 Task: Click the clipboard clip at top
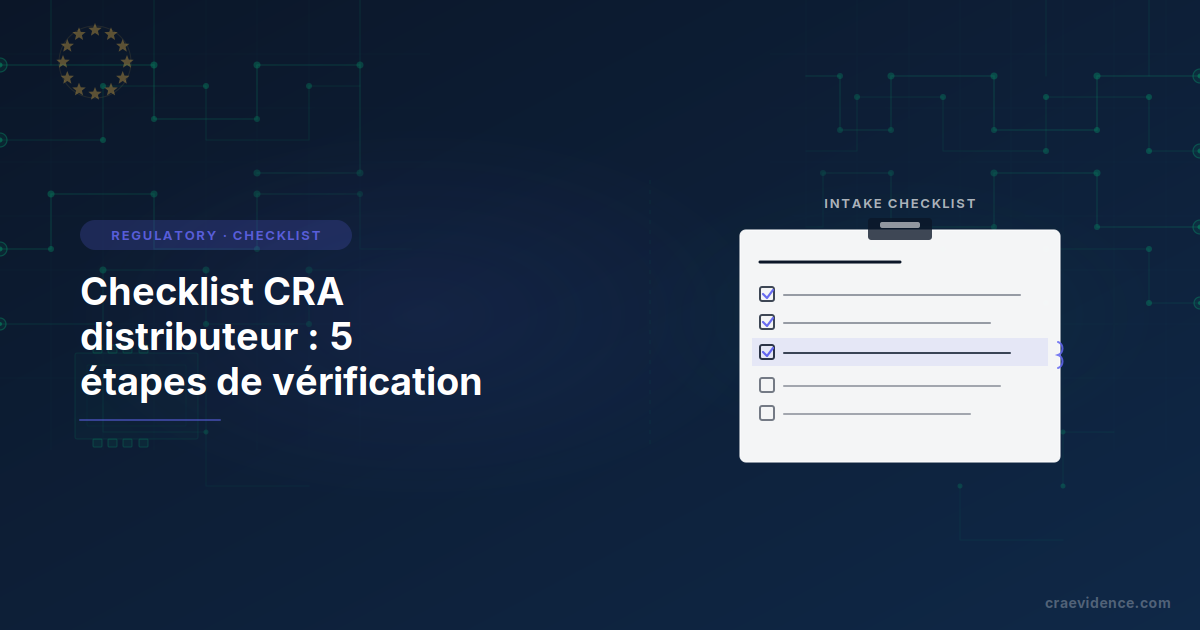pos(900,229)
